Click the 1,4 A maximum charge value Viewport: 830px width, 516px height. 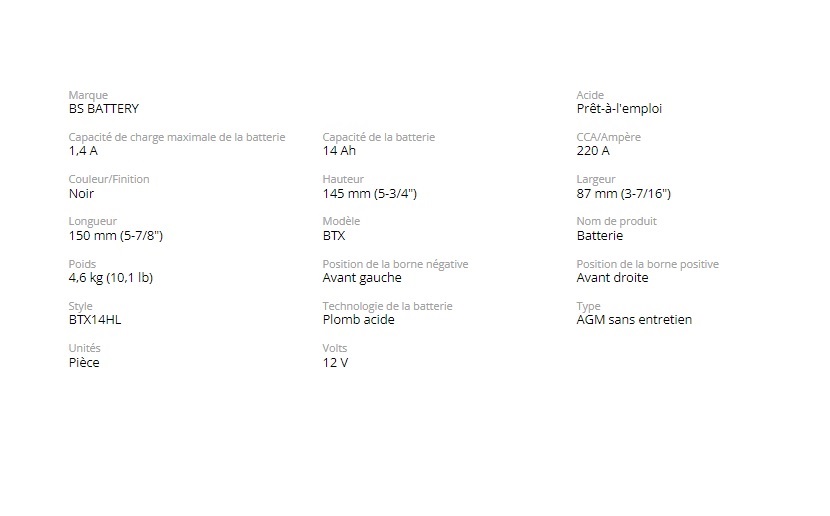83,151
